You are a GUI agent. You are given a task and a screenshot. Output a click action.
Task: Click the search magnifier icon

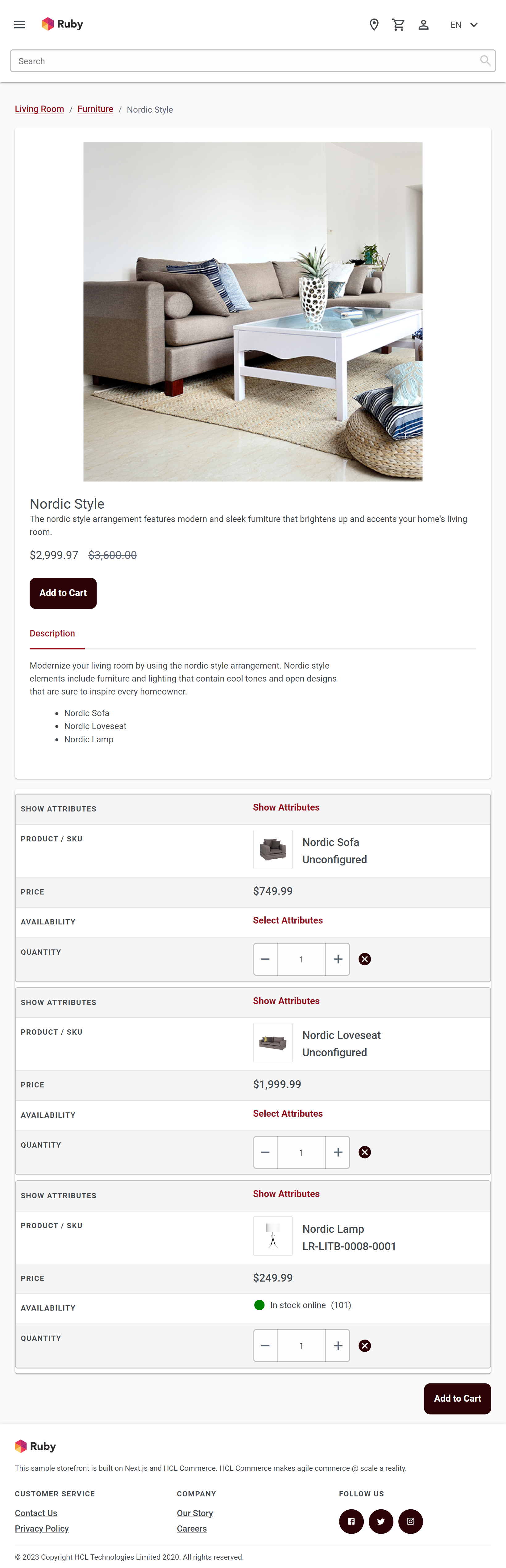click(x=485, y=60)
